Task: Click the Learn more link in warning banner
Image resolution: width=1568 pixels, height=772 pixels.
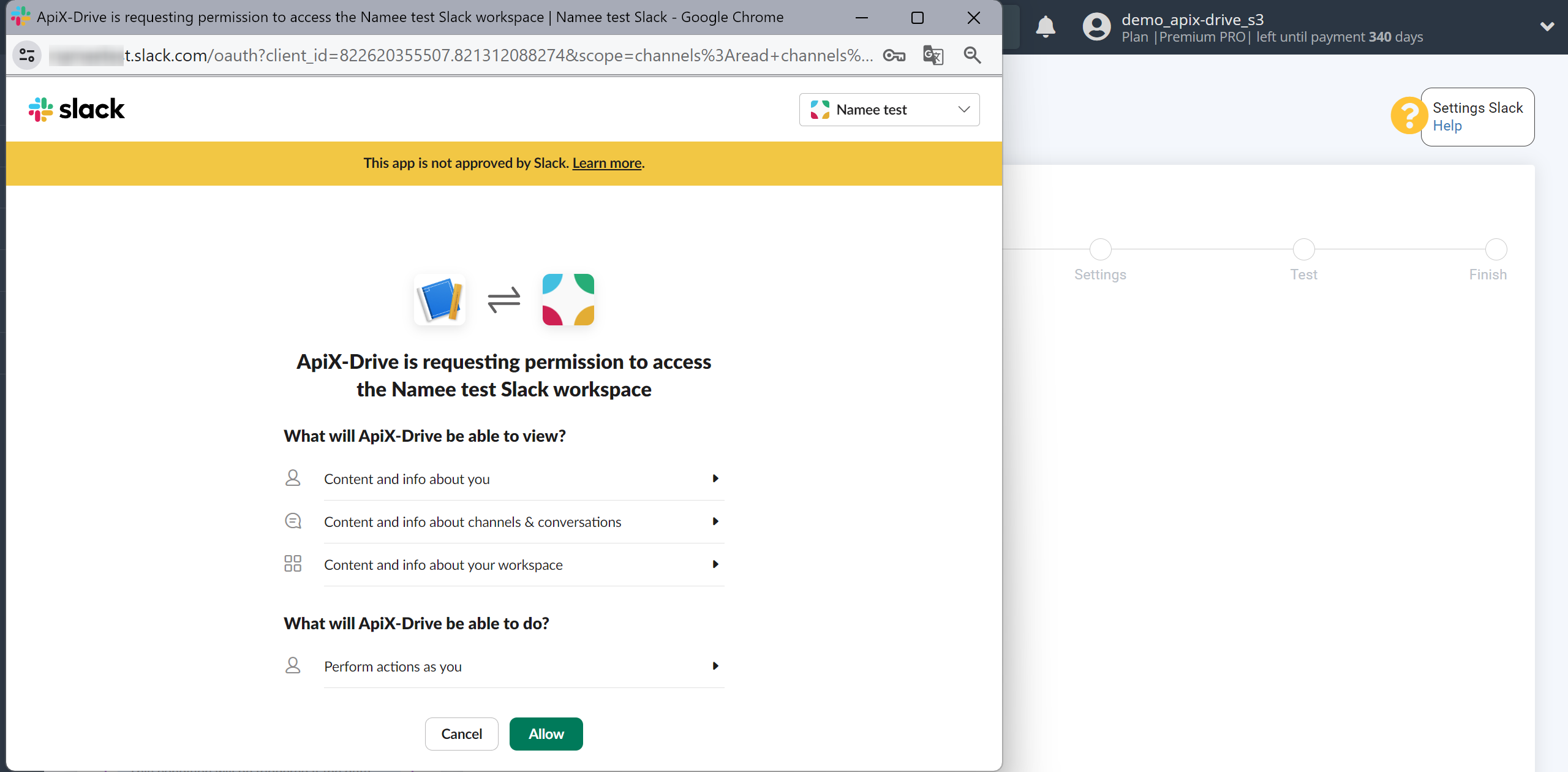Action: pyautogui.click(x=607, y=163)
